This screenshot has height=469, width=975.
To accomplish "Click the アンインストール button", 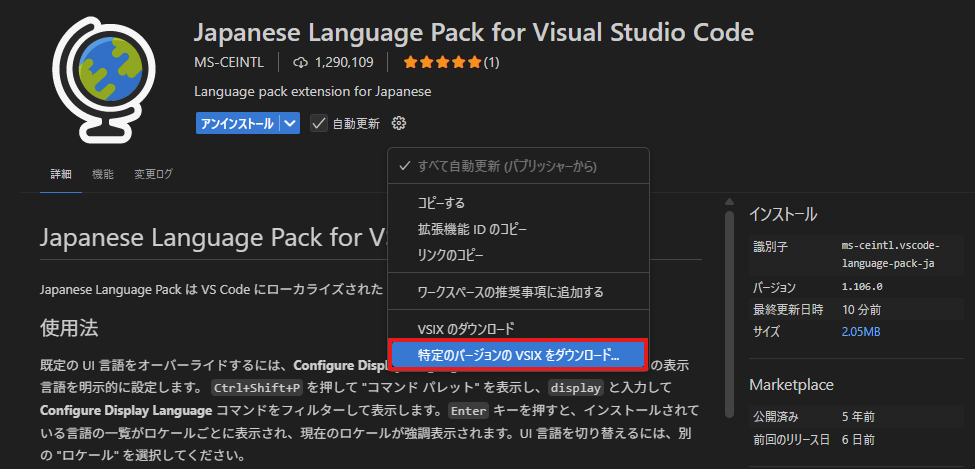I will tap(238, 123).
